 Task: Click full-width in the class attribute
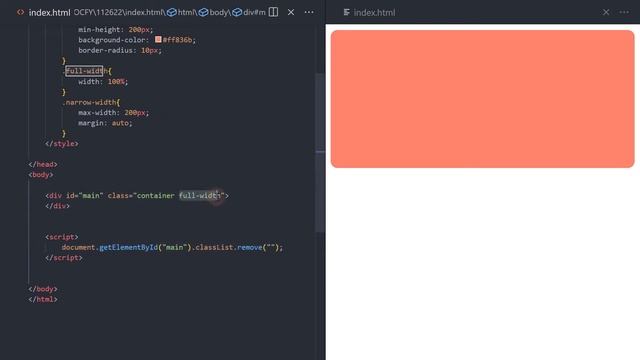(200, 196)
